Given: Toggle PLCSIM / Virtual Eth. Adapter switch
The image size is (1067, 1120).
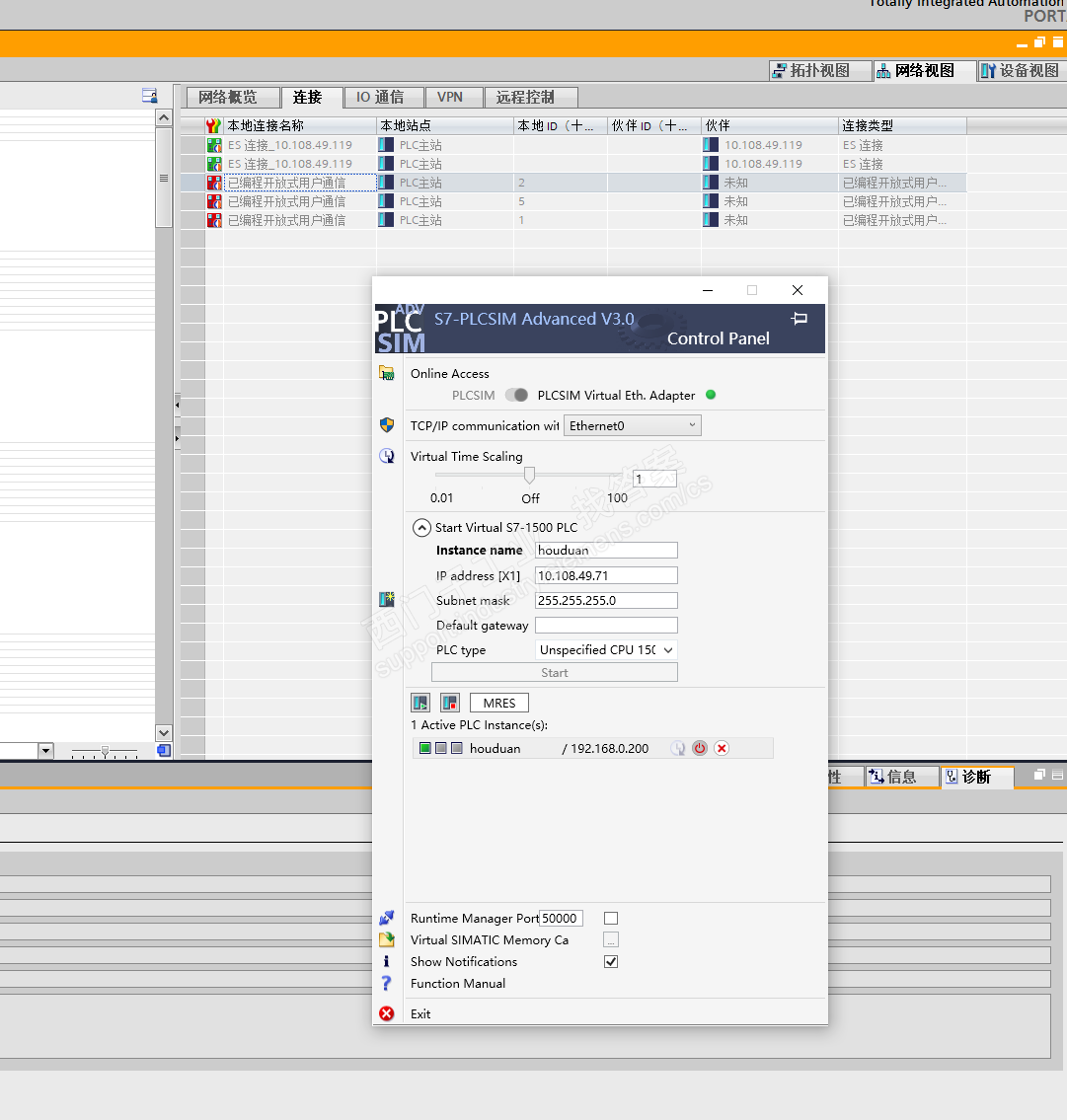Looking at the screenshot, I should click(516, 395).
